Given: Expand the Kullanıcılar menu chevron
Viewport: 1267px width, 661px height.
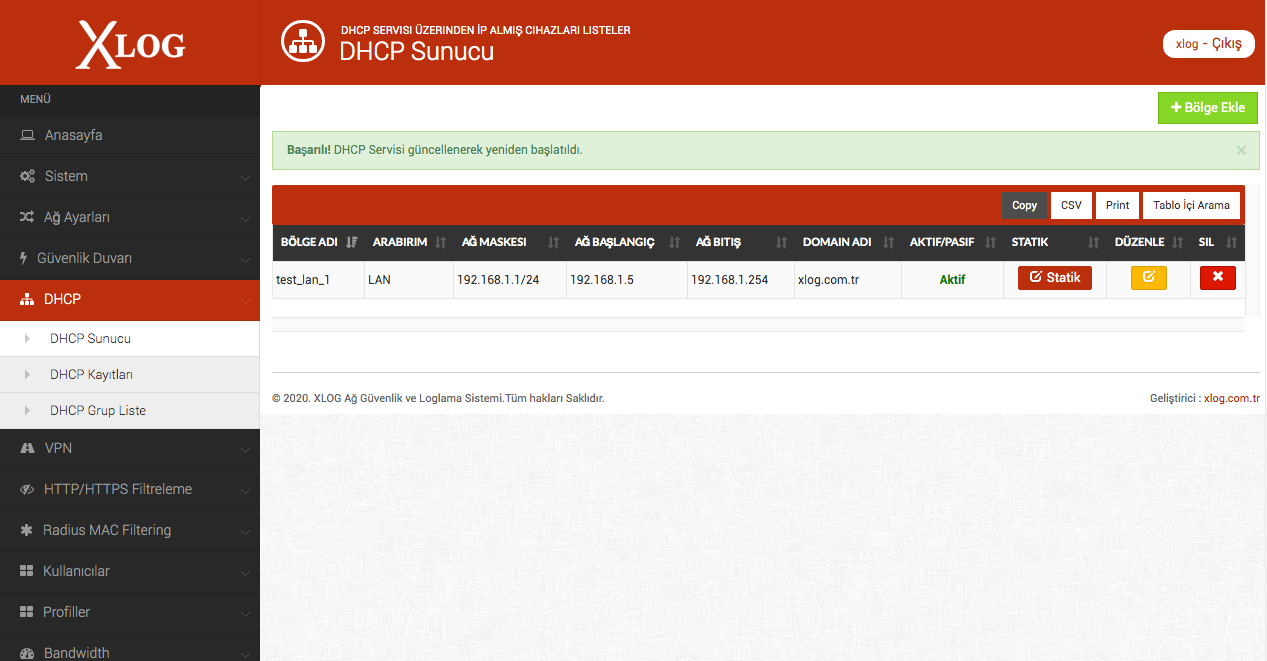Looking at the screenshot, I should [x=245, y=572].
